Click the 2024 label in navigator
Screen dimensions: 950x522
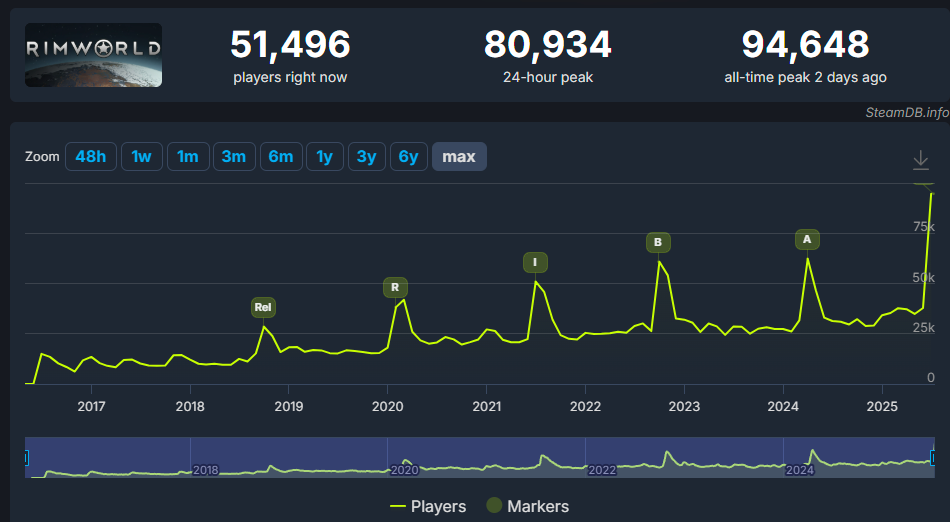click(799, 471)
